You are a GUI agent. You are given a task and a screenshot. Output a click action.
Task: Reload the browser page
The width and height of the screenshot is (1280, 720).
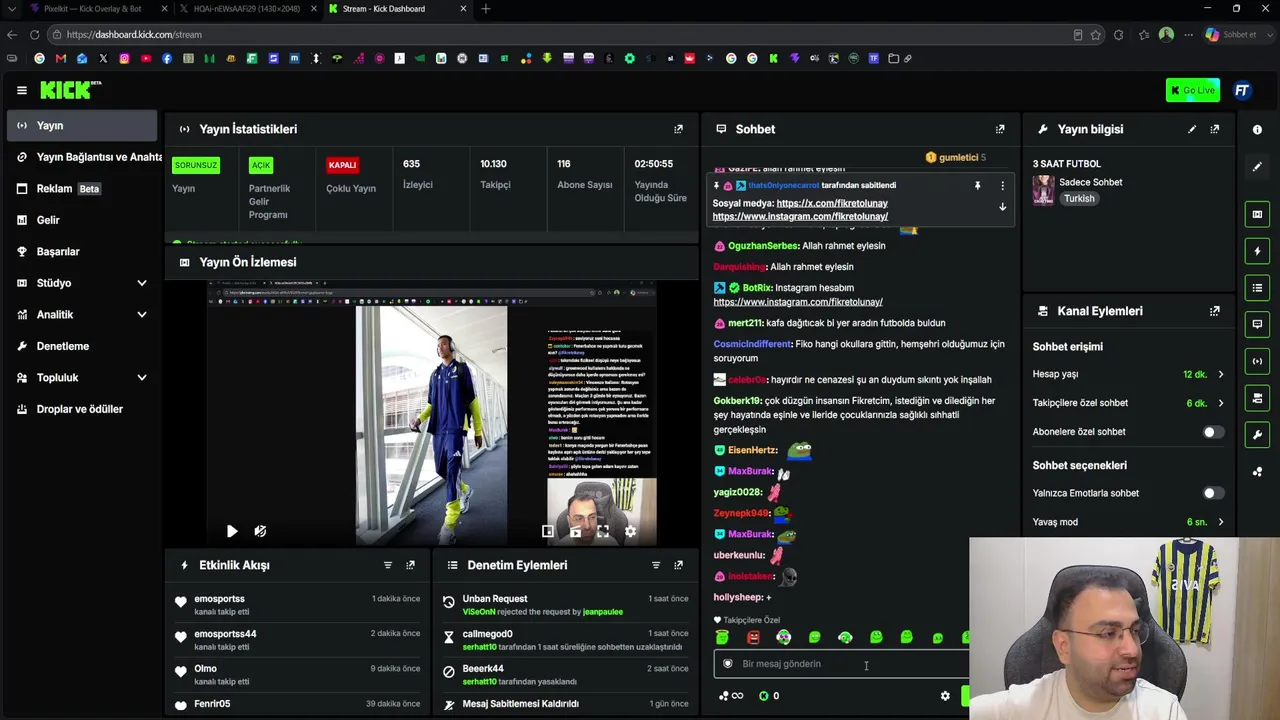pyautogui.click(x=34, y=34)
